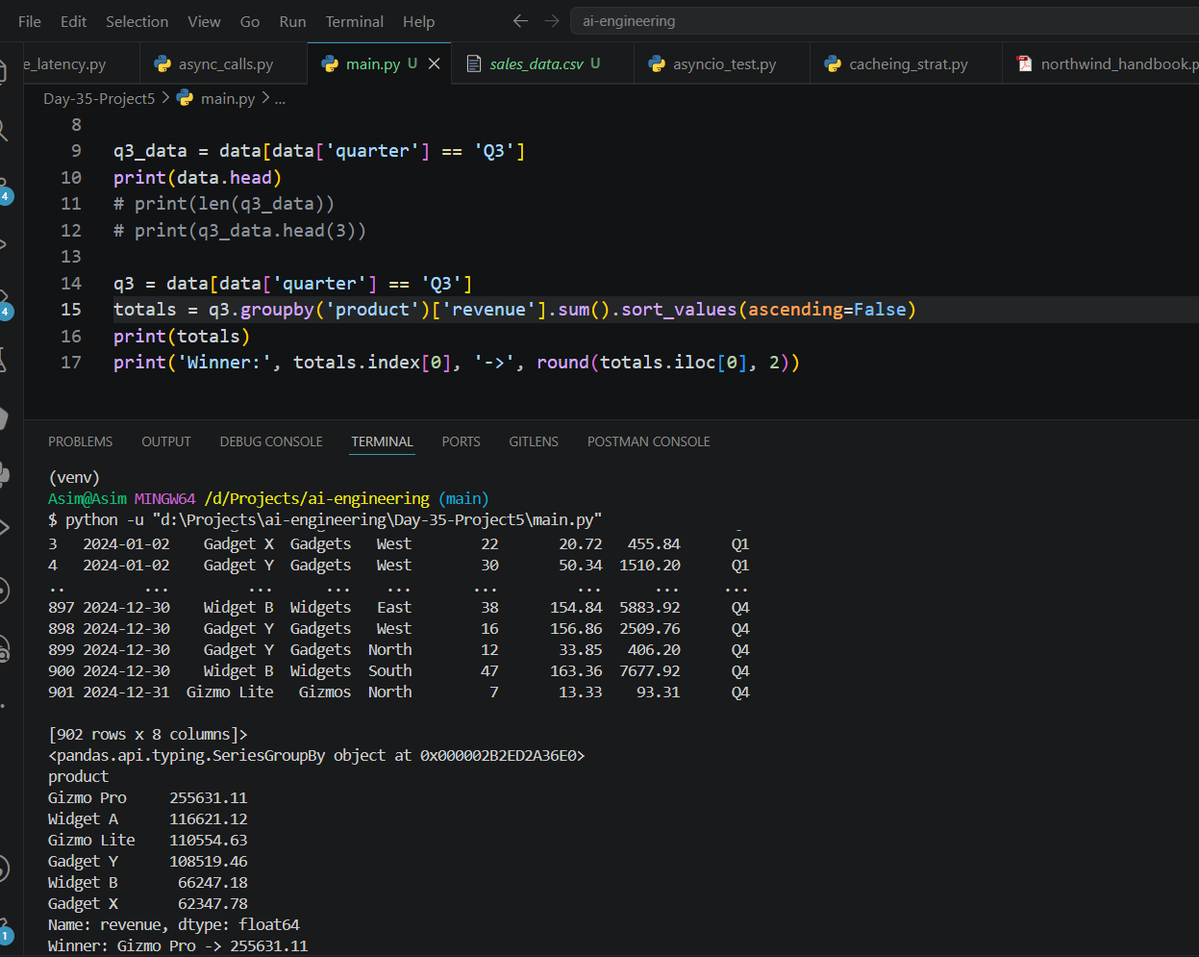
Task: Open the GITLENS panel tab
Action: (533, 442)
